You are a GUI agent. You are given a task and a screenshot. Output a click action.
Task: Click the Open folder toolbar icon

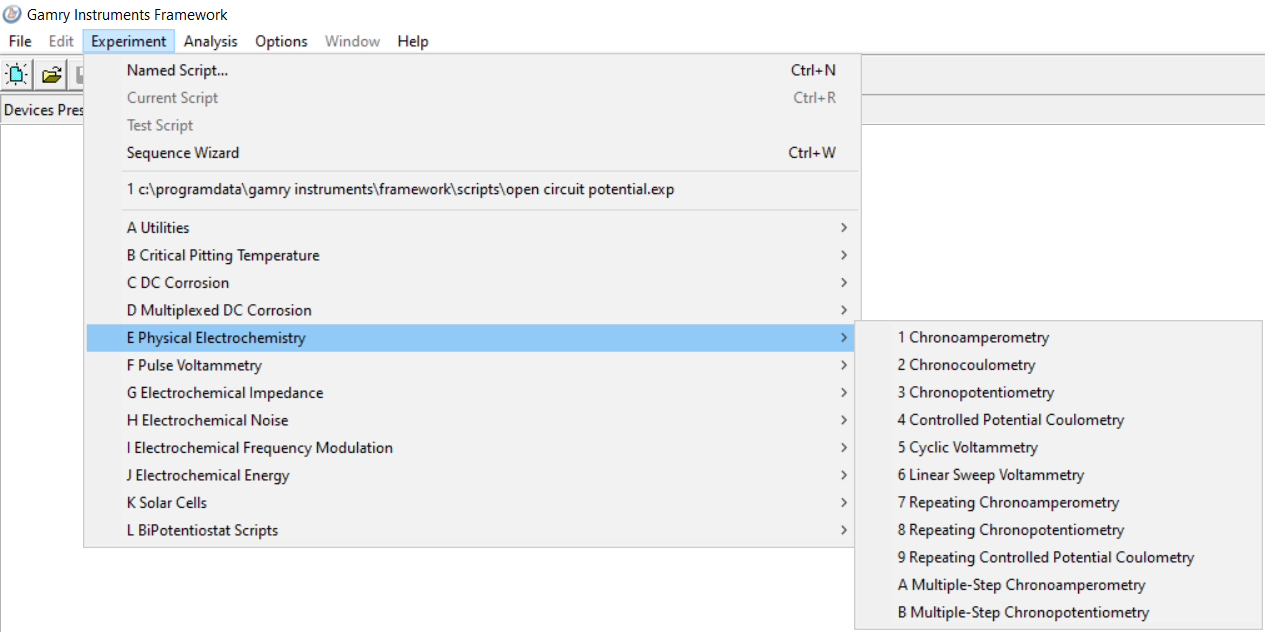tap(52, 74)
